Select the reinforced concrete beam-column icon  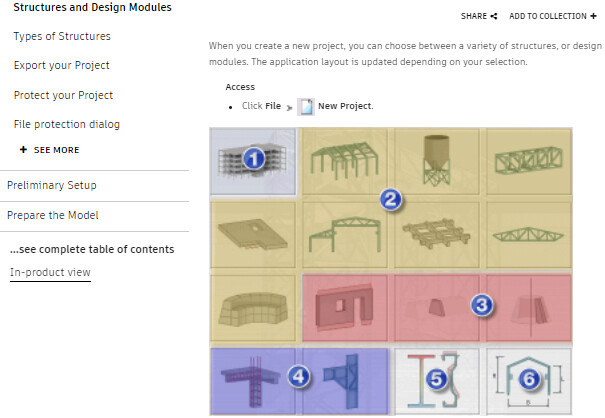pos(254,379)
